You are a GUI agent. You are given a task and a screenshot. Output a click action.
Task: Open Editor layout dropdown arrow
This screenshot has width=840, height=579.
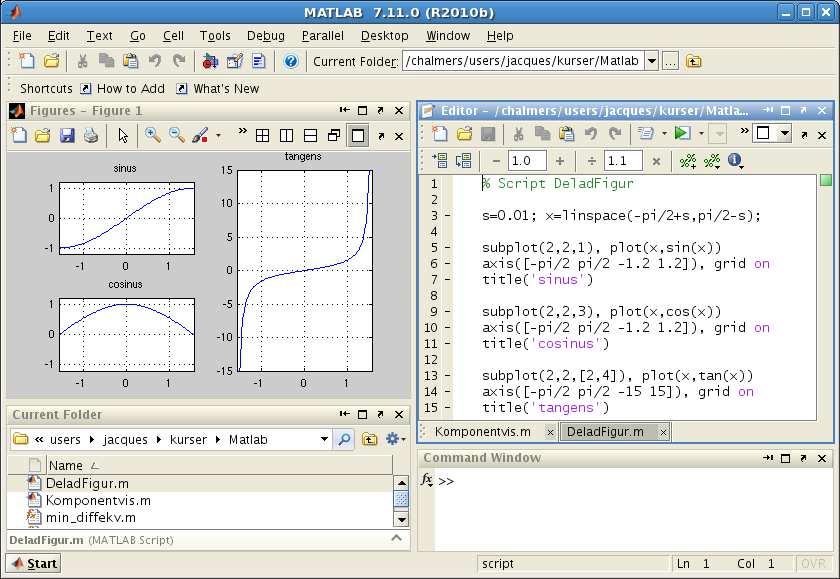click(785, 133)
